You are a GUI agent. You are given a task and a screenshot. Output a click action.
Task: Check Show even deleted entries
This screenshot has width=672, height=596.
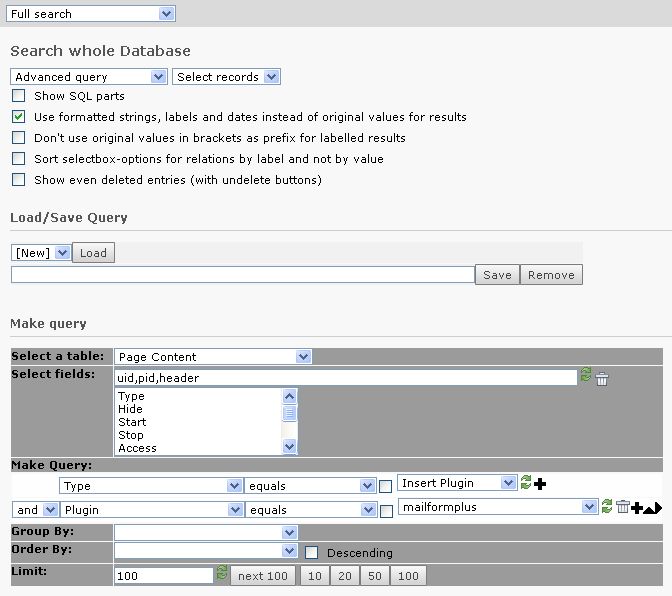(18, 180)
